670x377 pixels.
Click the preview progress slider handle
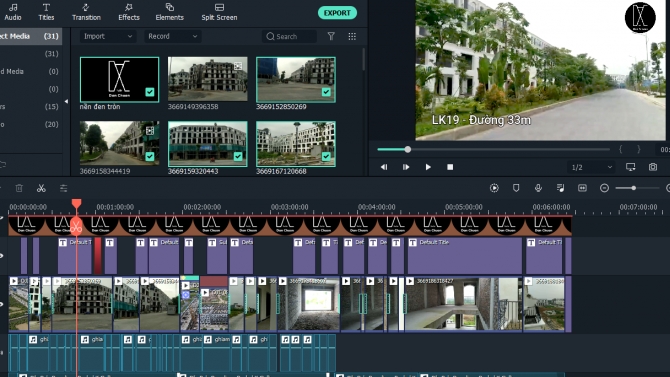coord(408,149)
